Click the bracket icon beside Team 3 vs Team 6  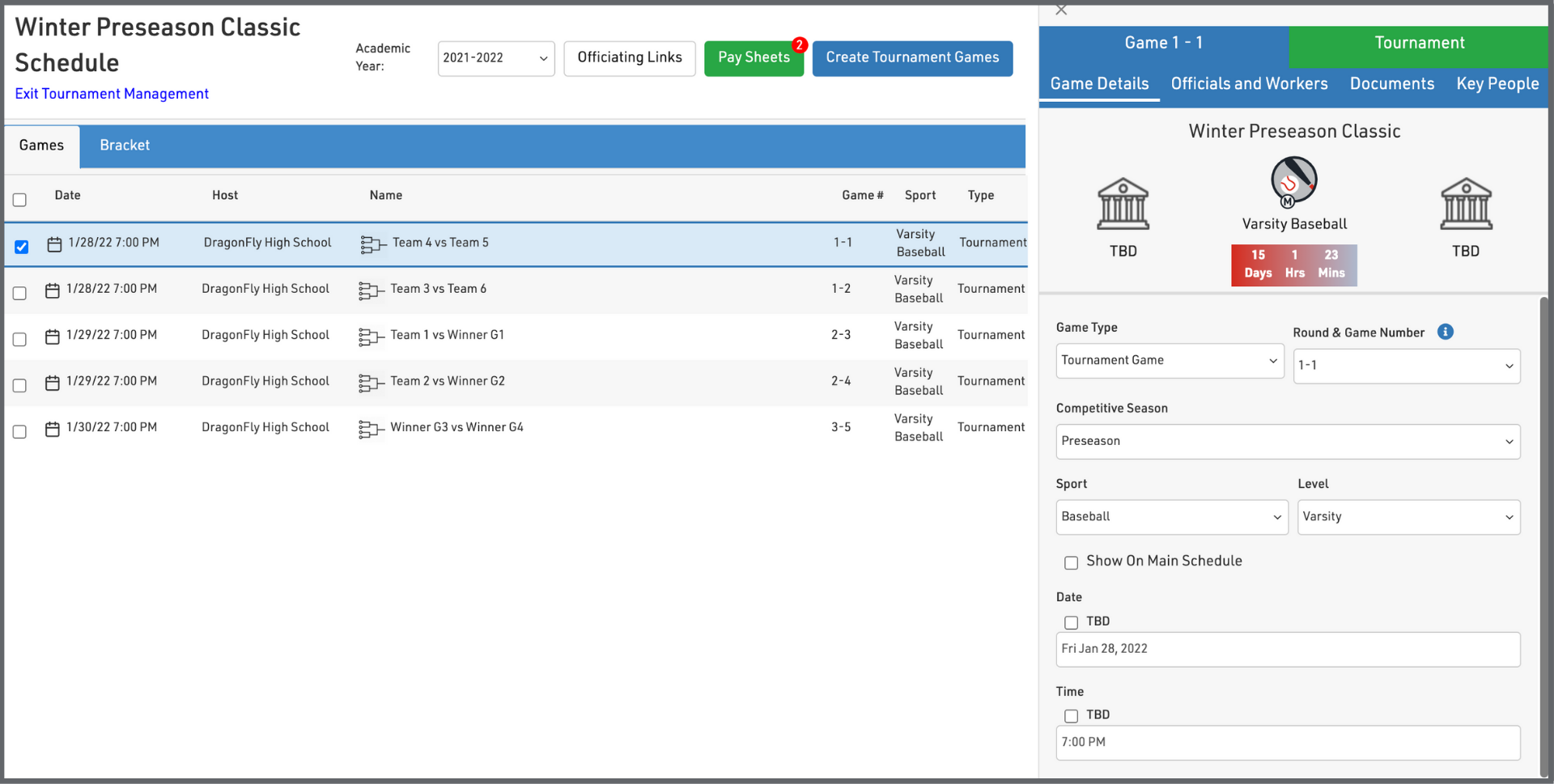point(371,290)
